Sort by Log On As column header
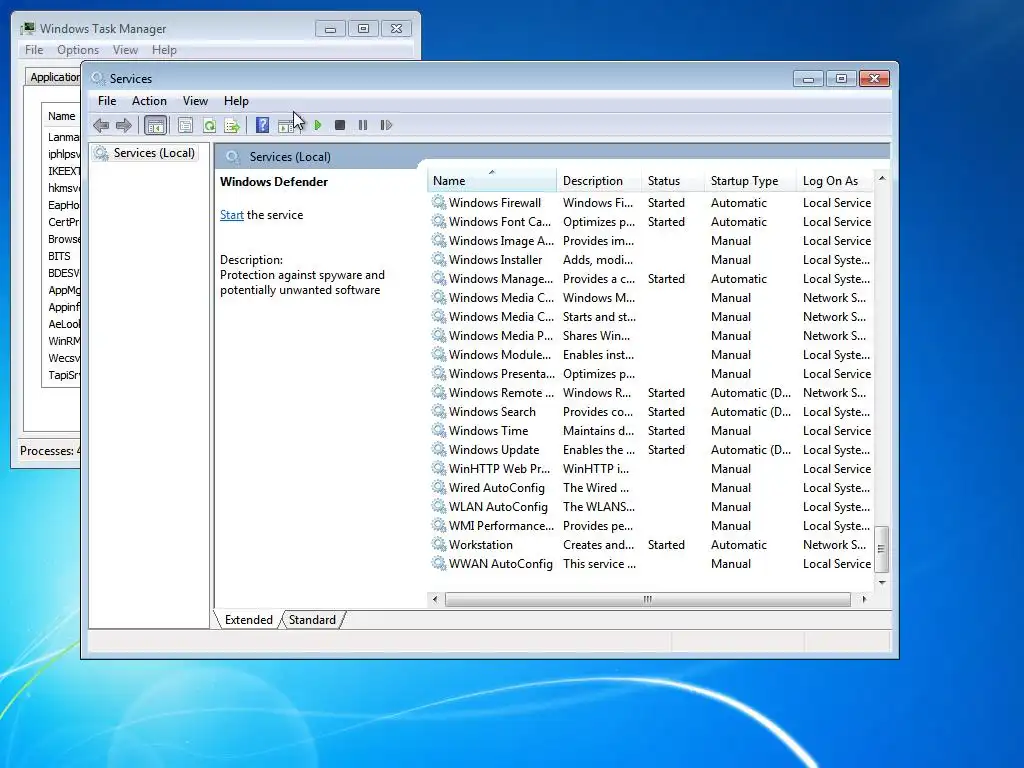This screenshot has width=1024, height=768. 835,181
